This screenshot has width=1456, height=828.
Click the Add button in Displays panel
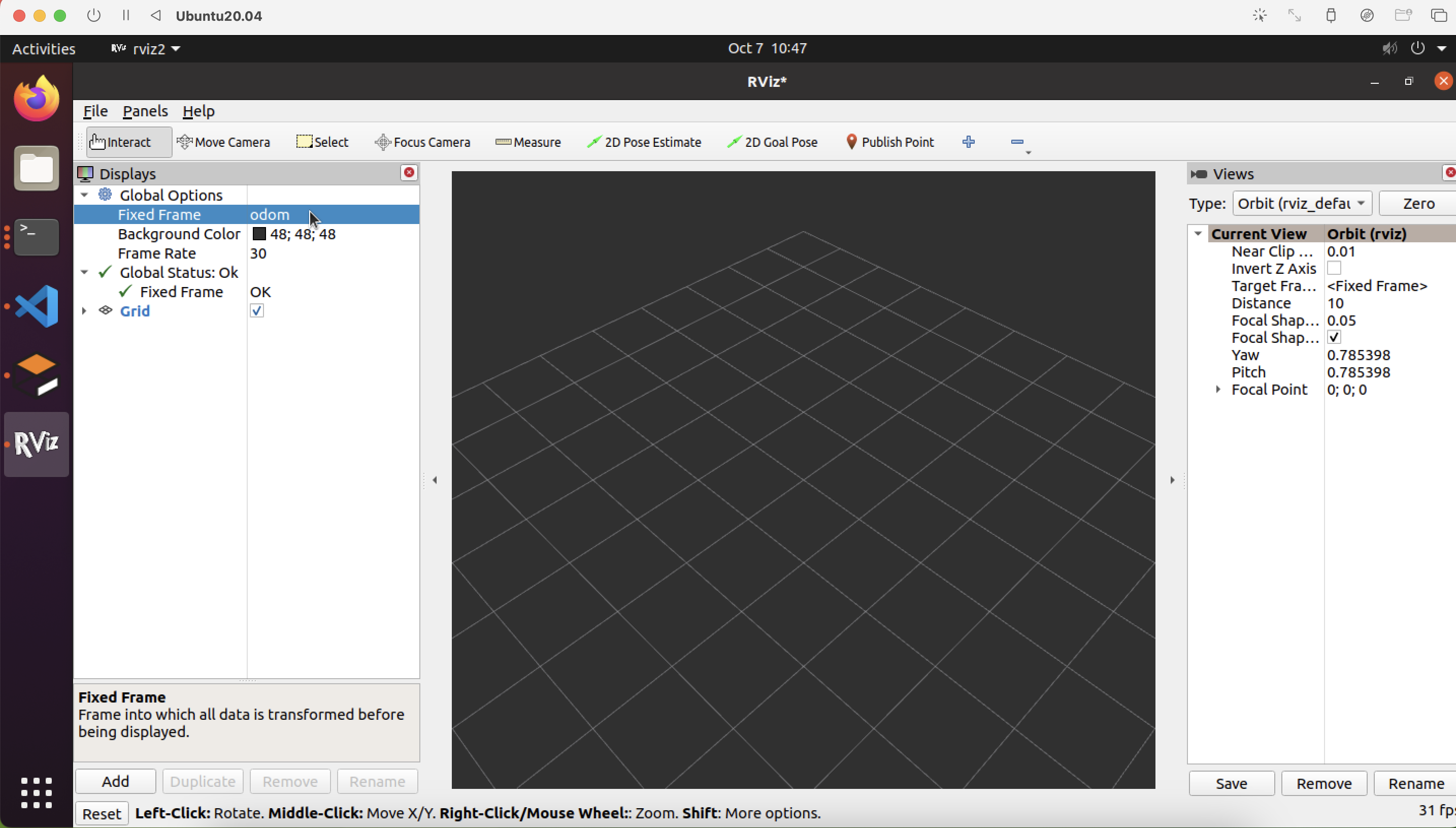115,781
